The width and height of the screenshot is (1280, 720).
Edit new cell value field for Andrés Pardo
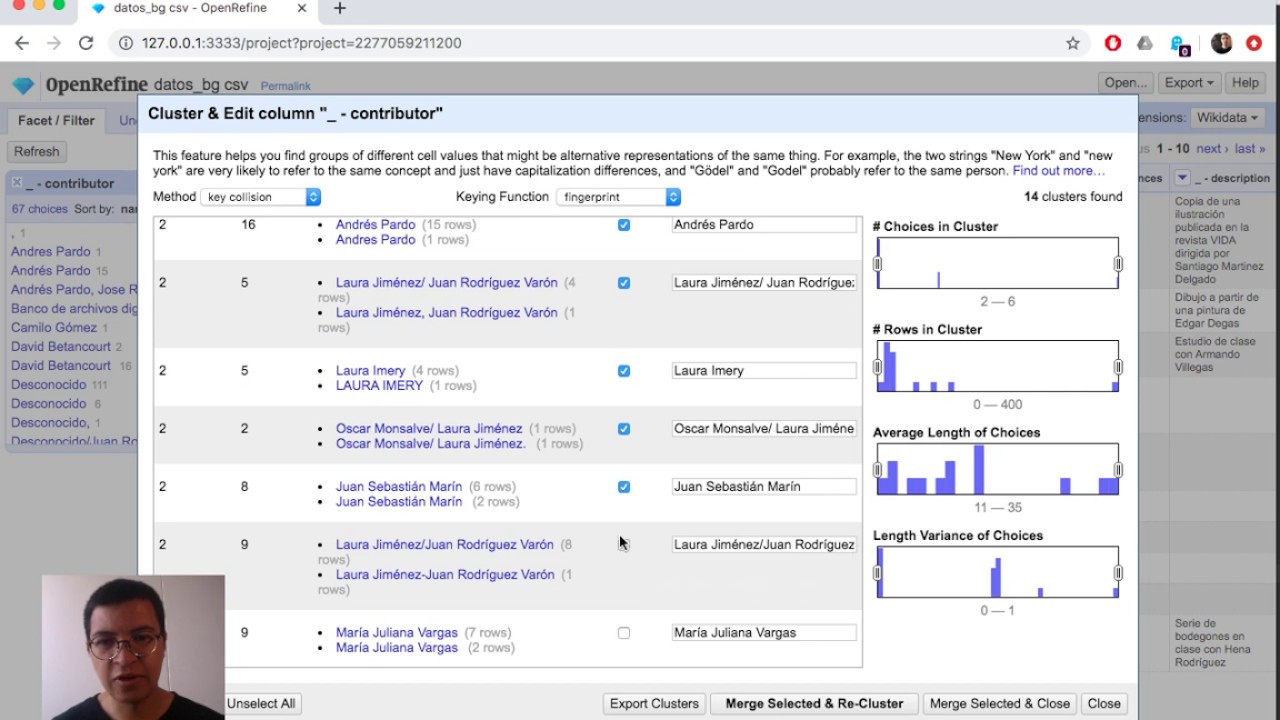764,225
